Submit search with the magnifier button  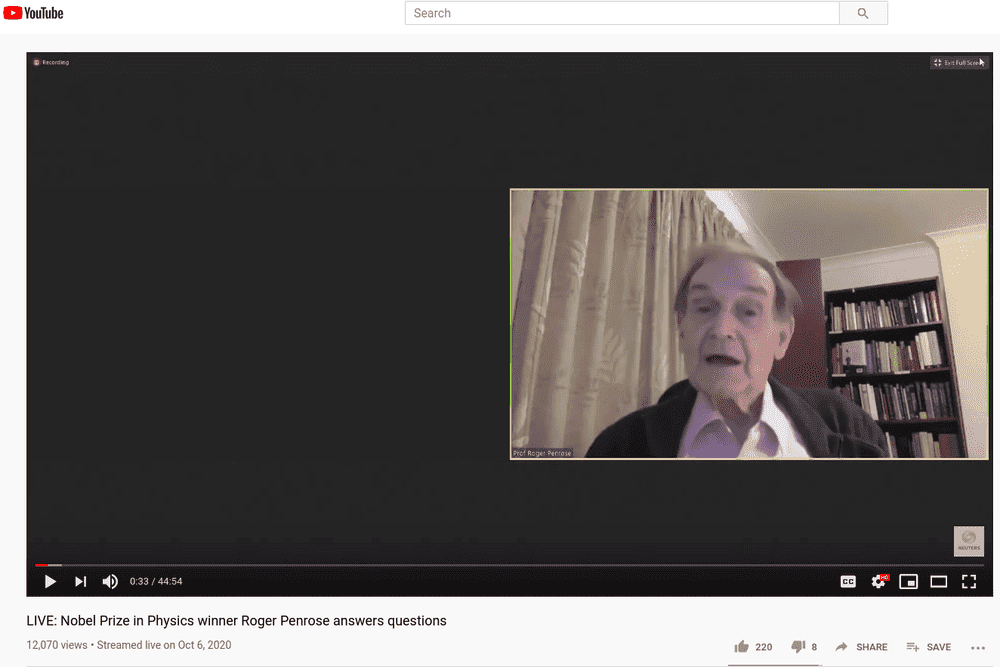[x=863, y=13]
